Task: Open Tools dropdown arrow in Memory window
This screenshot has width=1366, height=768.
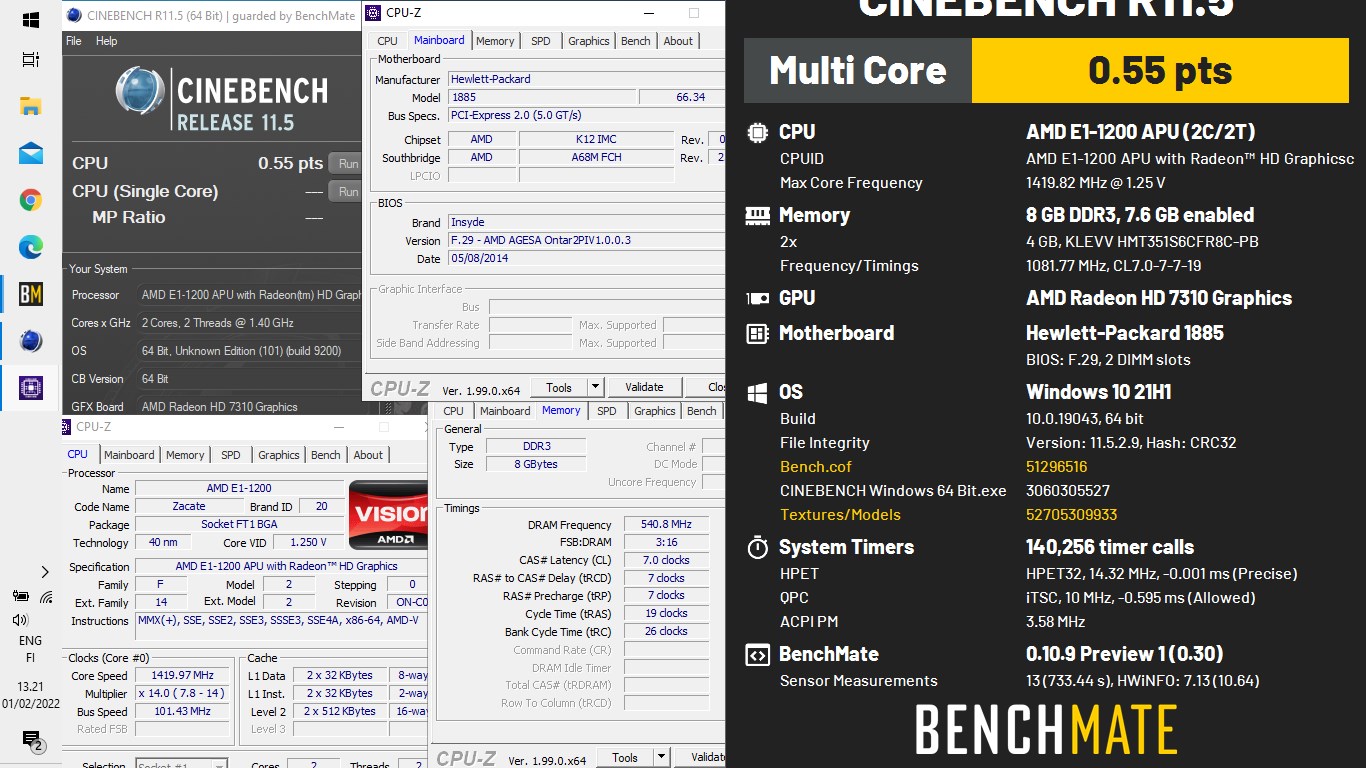Action: [x=661, y=757]
